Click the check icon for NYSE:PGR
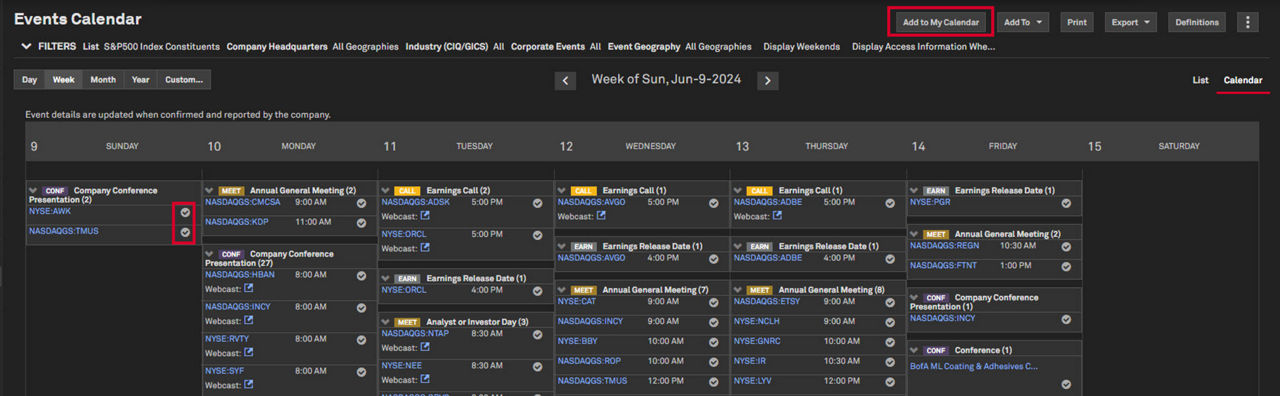This screenshot has height=396, width=1280. coord(1066,203)
